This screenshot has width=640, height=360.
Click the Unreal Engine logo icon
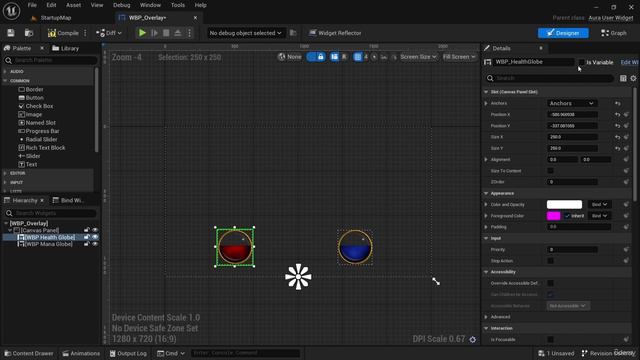tap(11, 11)
